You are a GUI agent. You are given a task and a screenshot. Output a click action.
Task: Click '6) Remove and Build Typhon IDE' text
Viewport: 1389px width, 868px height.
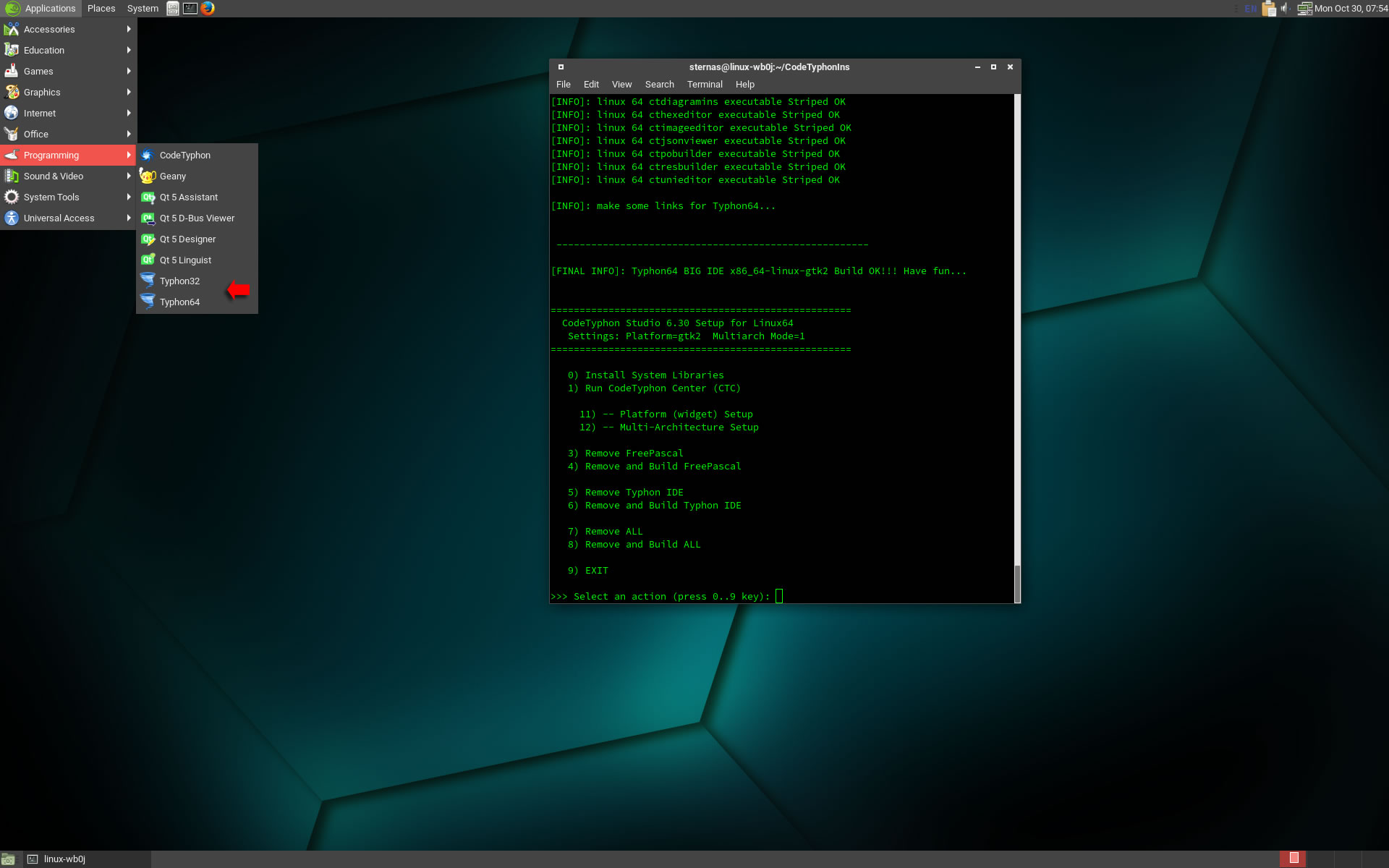click(654, 506)
